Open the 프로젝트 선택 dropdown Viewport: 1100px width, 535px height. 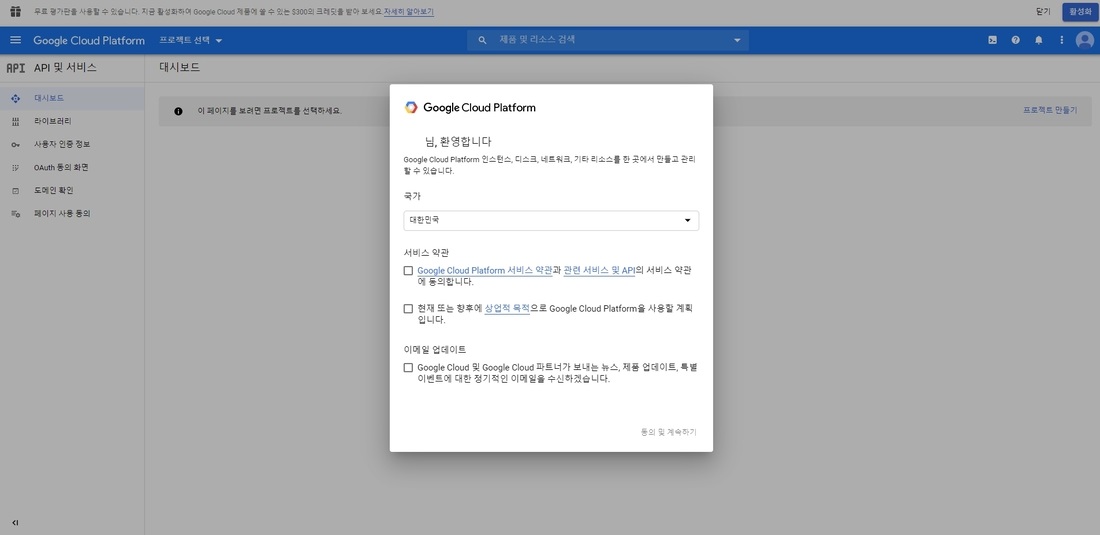190,40
